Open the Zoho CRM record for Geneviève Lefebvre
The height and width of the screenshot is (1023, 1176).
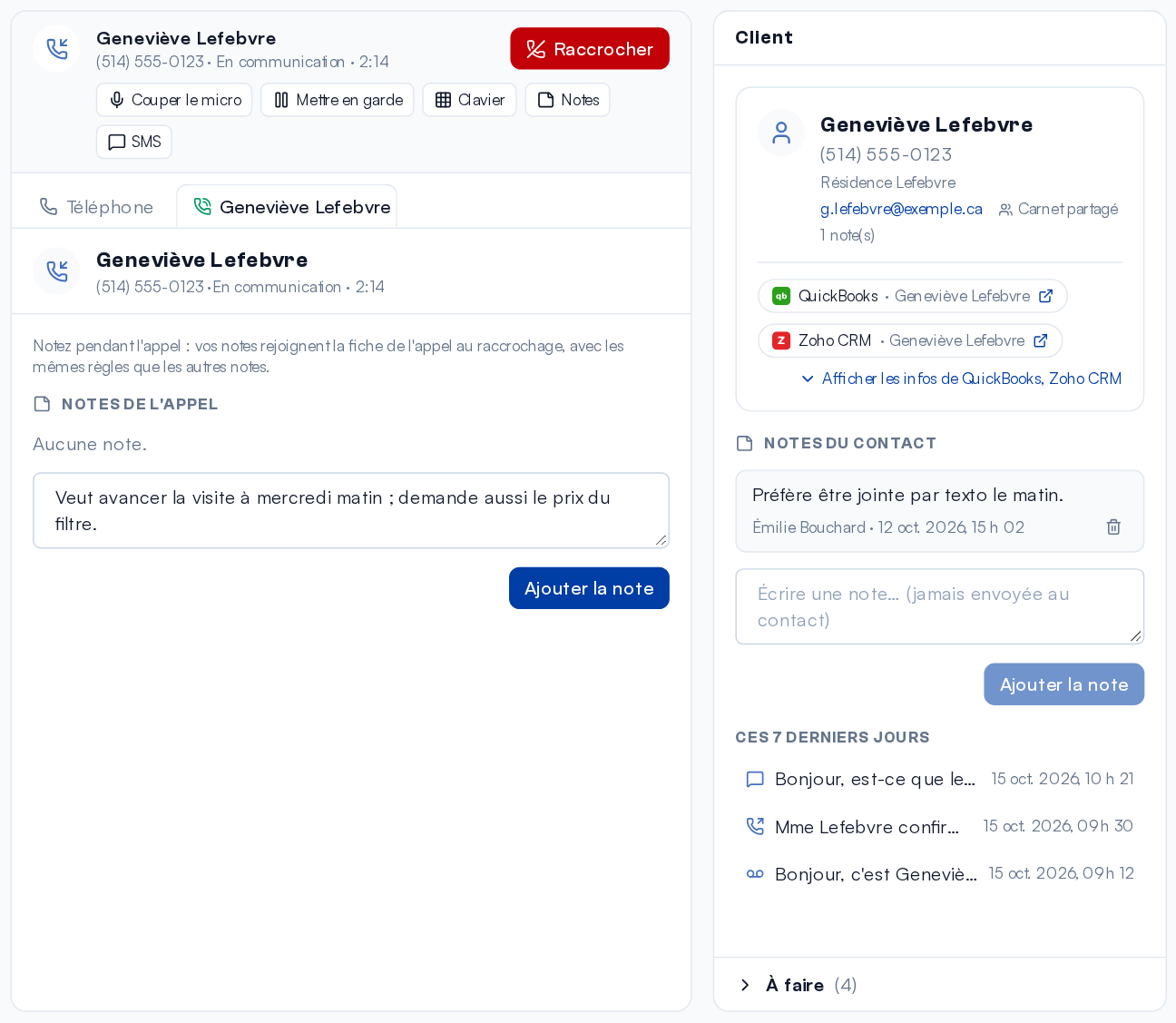(x=909, y=340)
